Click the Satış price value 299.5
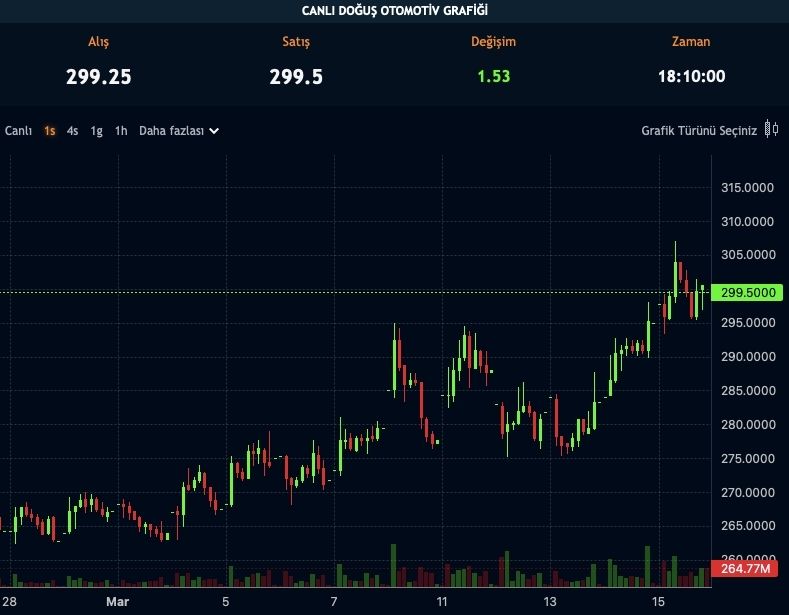Image resolution: width=789 pixels, height=615 pixels. tap(296, 76)
